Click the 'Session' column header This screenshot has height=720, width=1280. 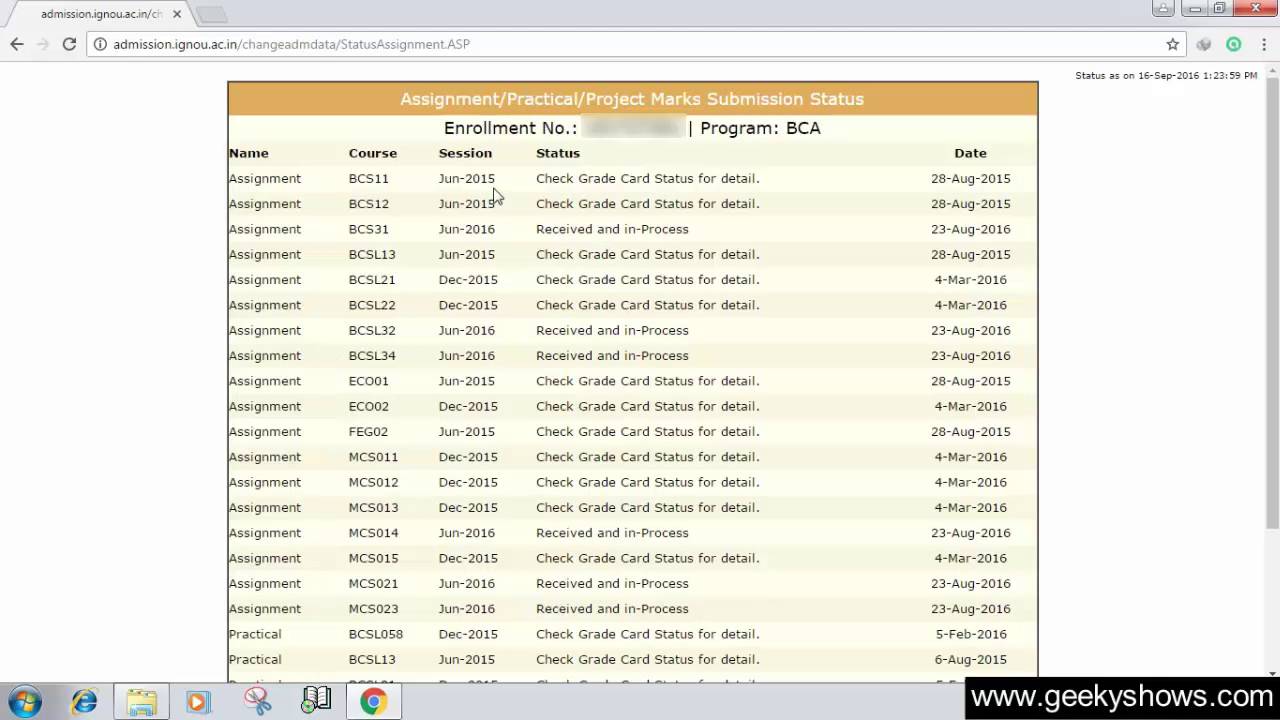(465, 153)
